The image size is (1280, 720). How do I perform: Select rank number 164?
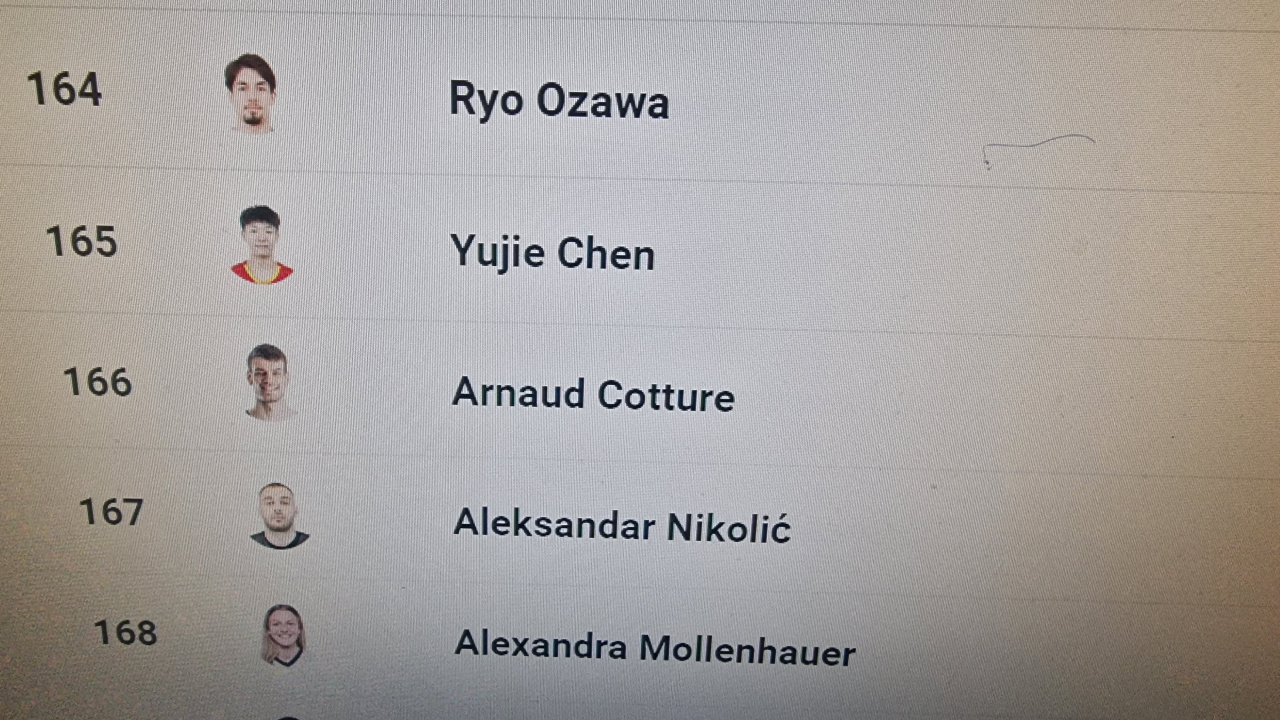tap(64, 89)
